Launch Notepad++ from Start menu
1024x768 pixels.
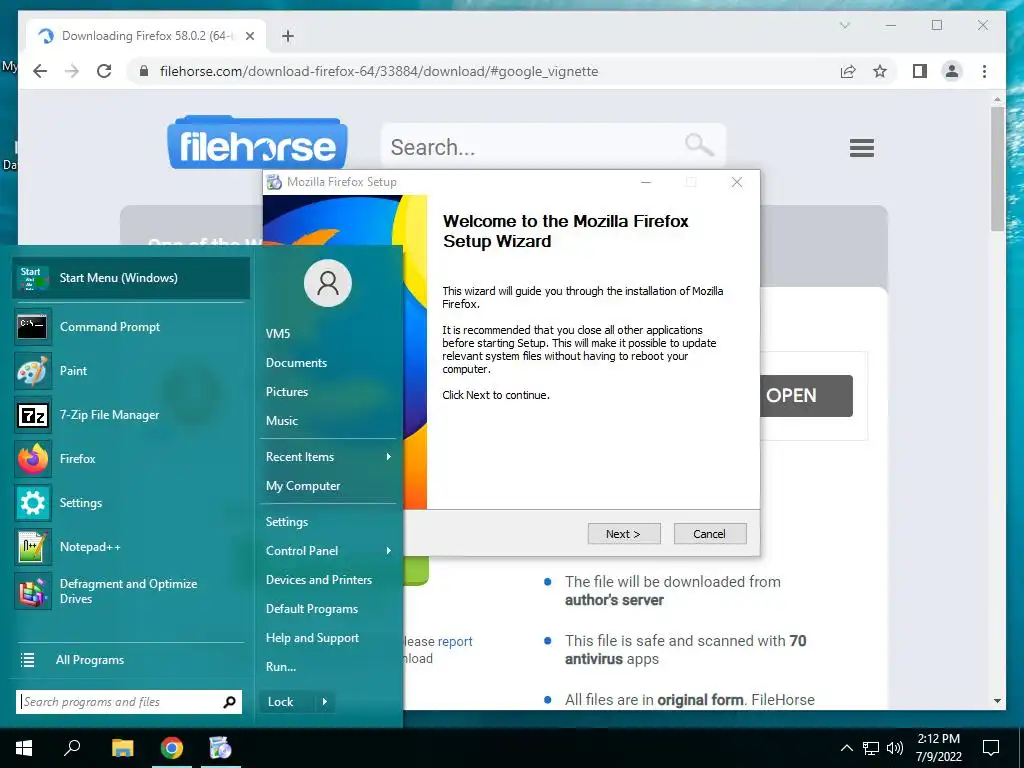pyautogui.click(x=131, y=547)
